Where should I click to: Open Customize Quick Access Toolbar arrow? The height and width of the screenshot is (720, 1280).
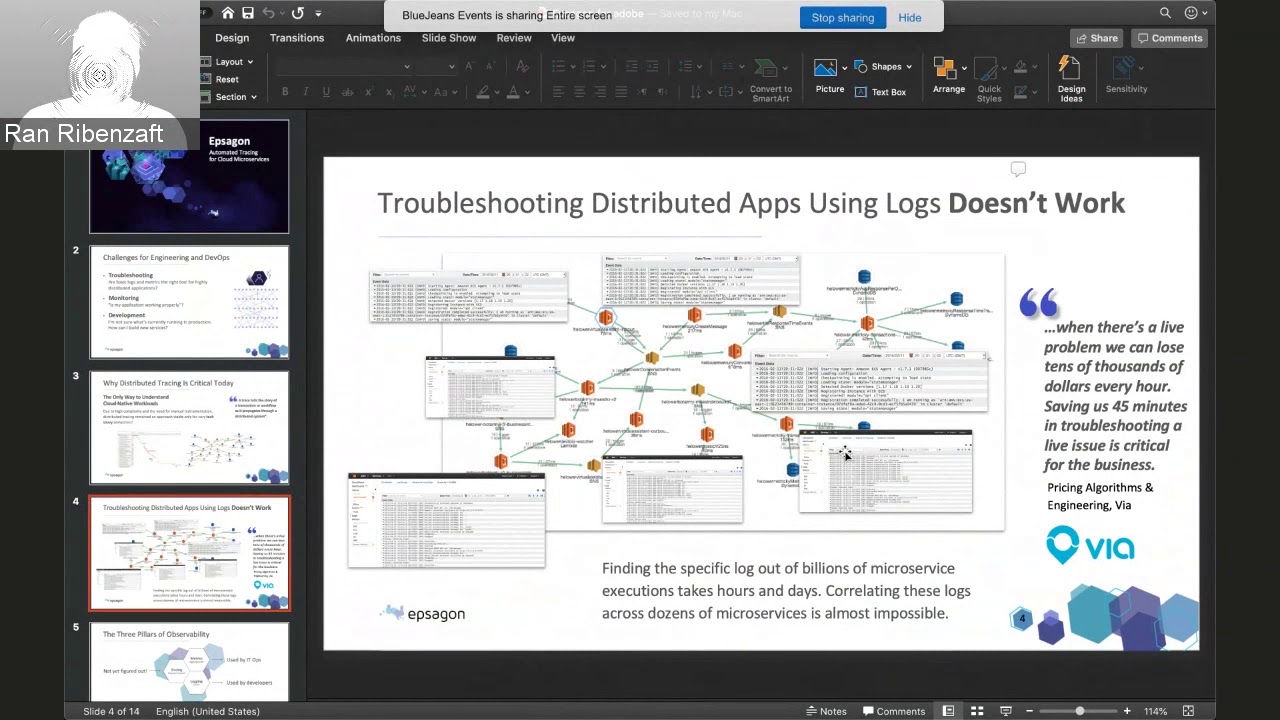coord(319,13)
